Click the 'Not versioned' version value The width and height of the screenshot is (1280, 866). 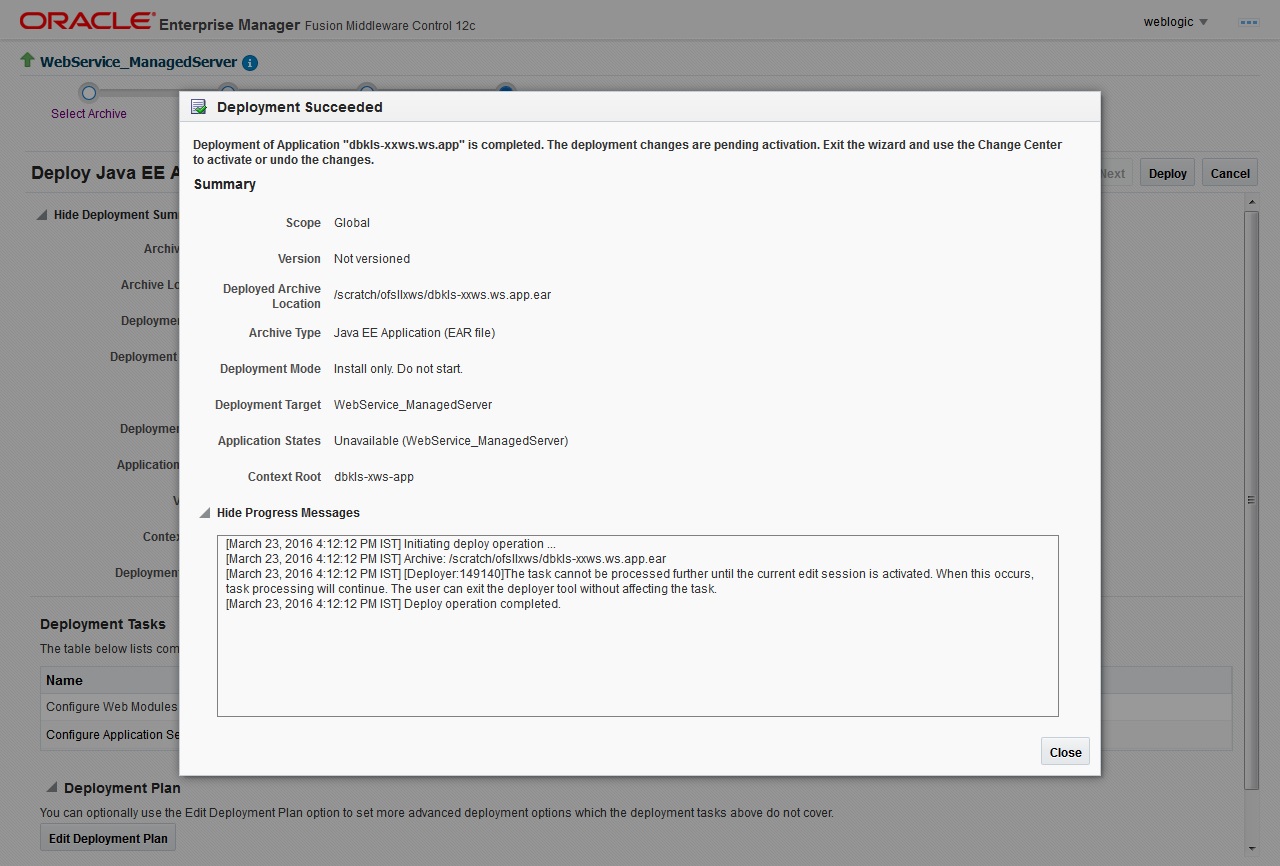click(372, 259)
